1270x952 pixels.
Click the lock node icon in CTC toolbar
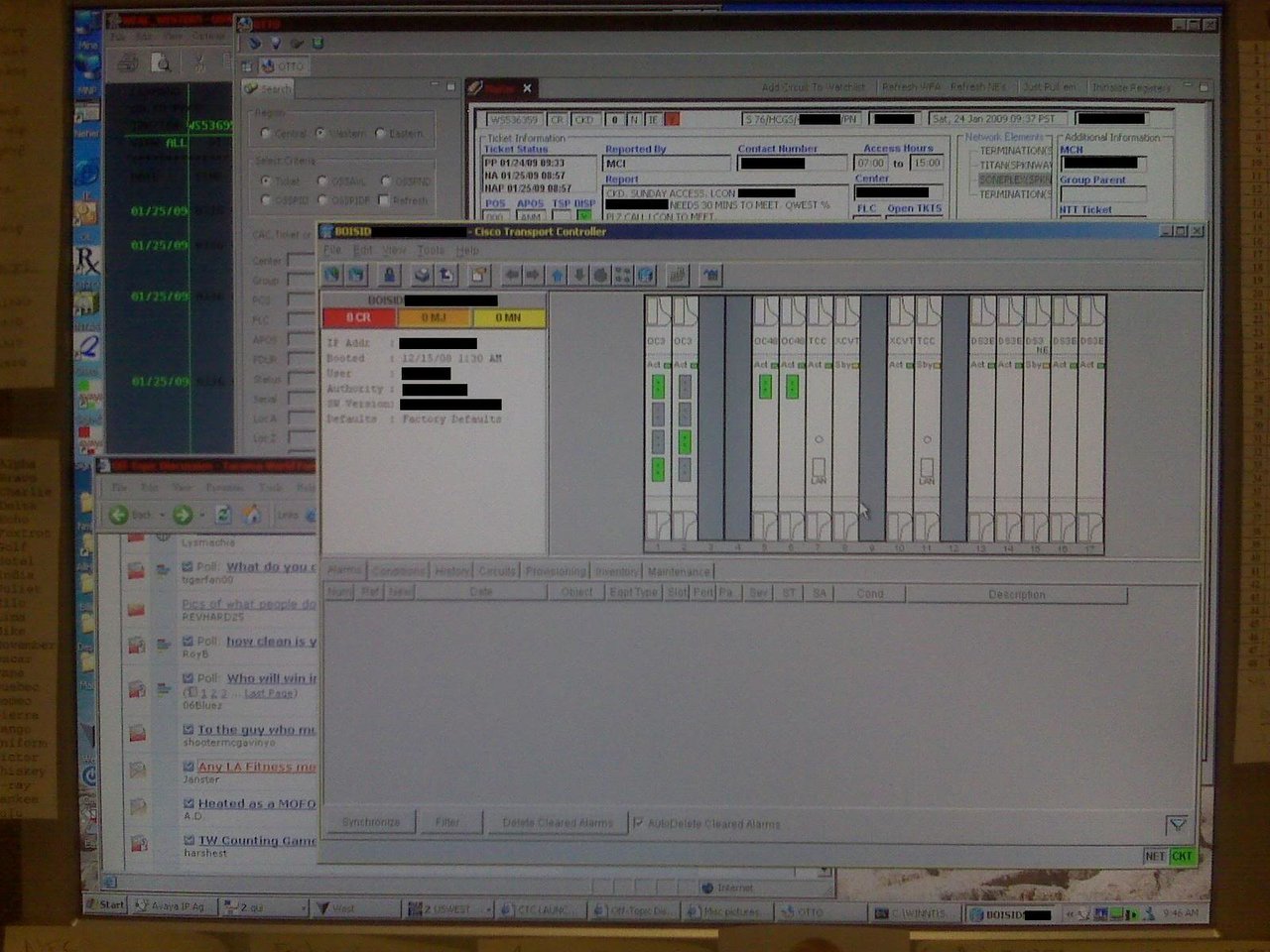(x=389, y=275)
